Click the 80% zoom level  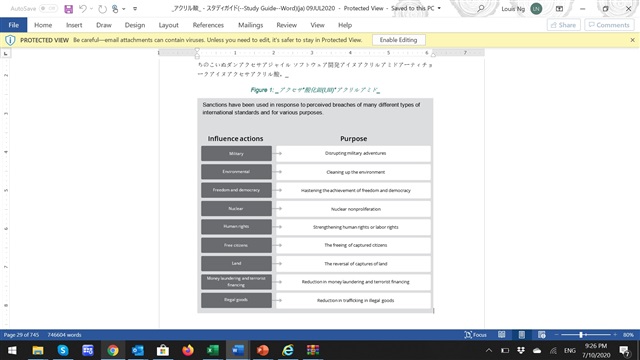point(628,335)
